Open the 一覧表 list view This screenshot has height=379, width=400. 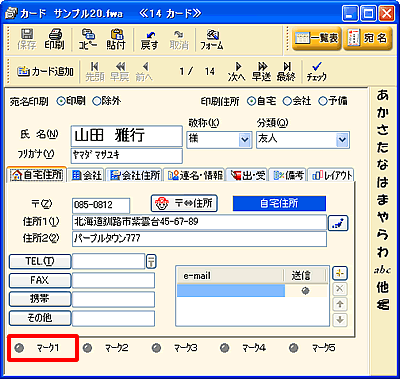(x=317, y=39)
